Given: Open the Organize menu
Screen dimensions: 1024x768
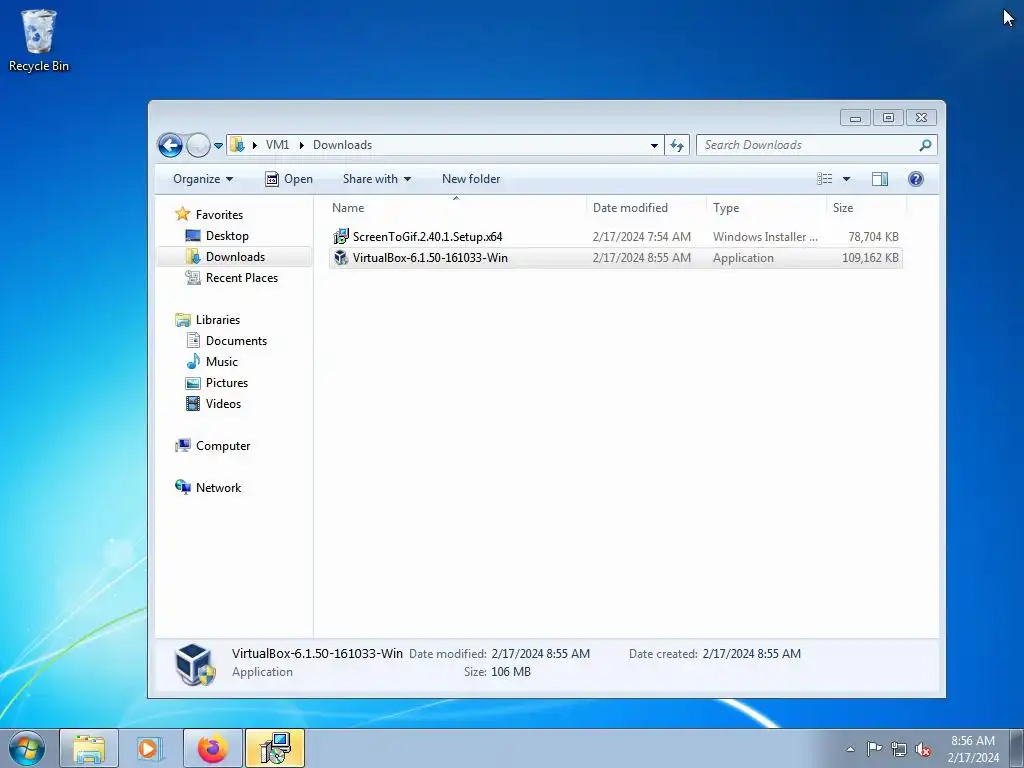Looking at the screenshot, I should pyautogui.click(x=202, y=179).
